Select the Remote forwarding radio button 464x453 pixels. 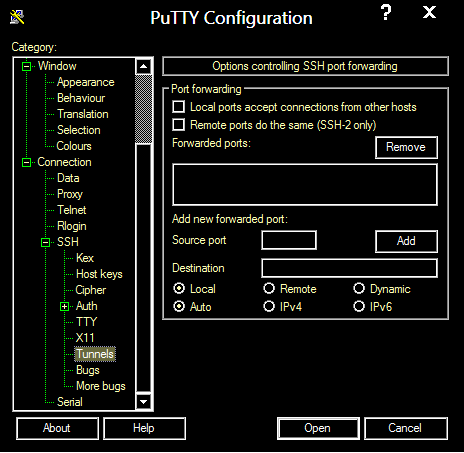(269, 288)
